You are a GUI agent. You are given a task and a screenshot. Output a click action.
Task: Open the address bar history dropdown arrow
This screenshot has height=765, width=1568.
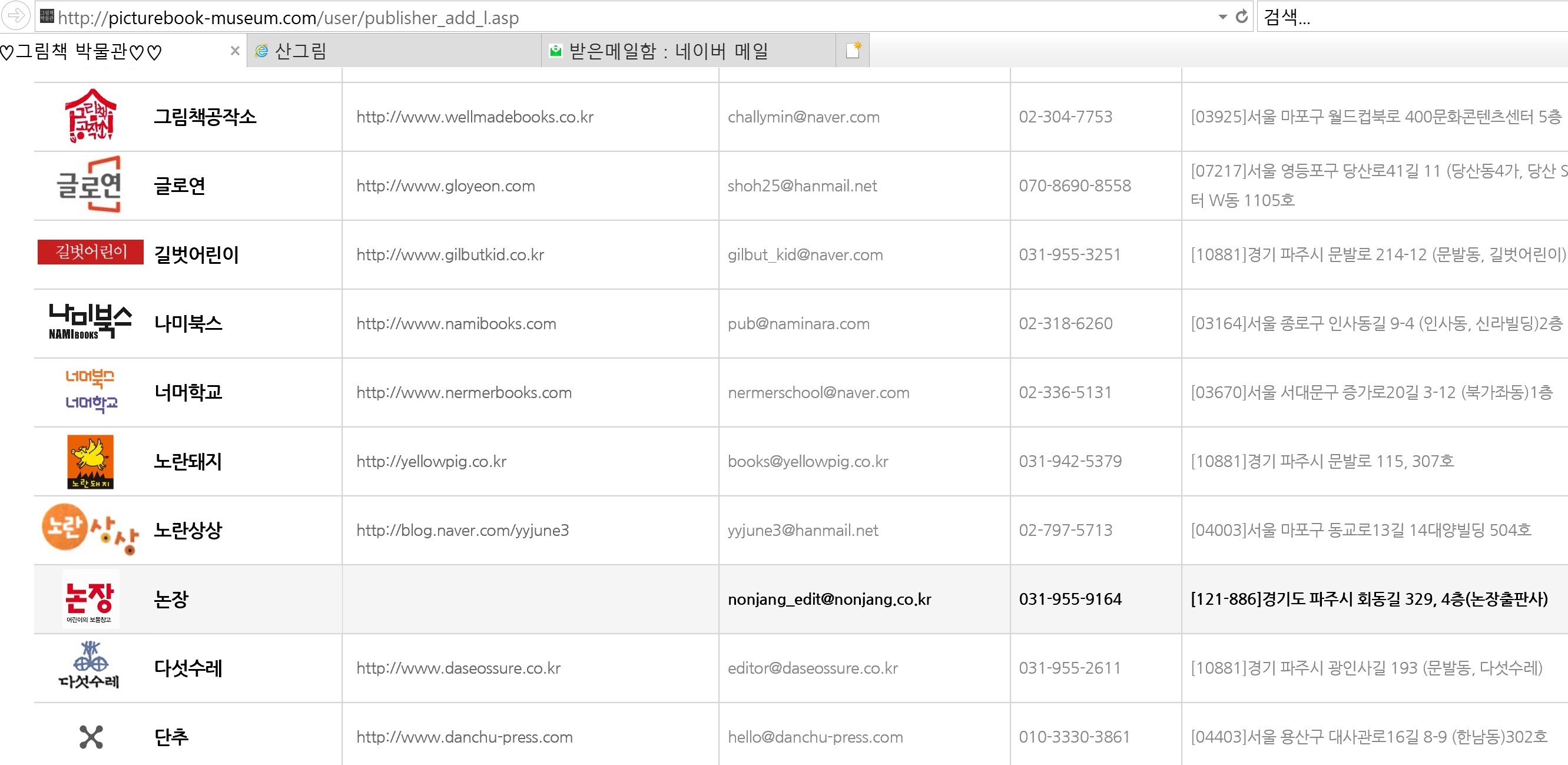click(x=1222, y=17)
